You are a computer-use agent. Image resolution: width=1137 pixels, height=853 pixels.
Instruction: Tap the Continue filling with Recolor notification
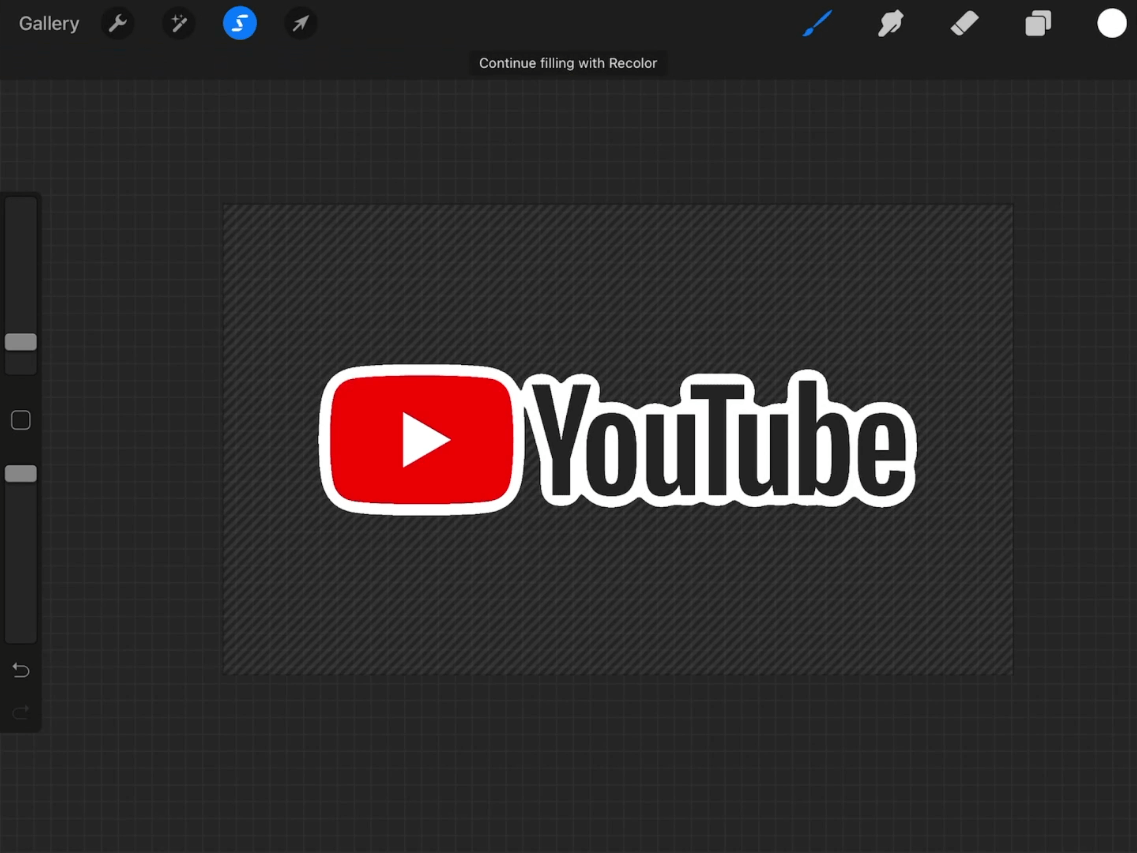click(x=568, y=63)
